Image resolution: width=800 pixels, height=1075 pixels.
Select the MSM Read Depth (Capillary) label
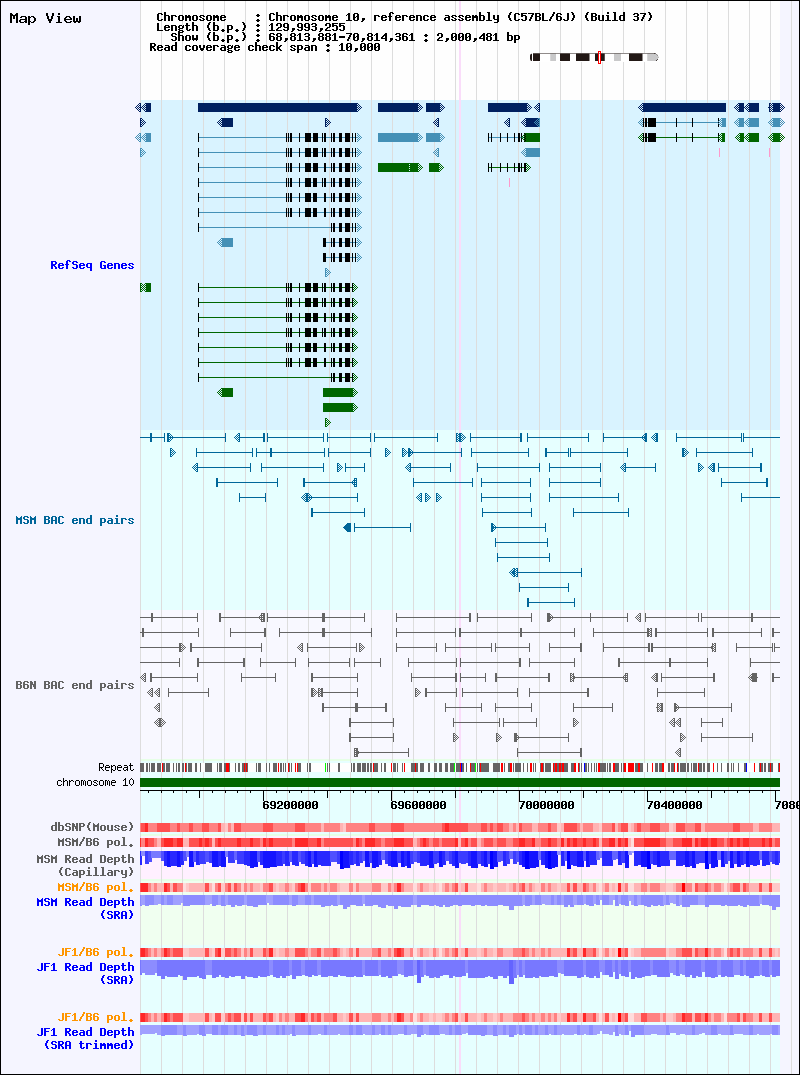pos(86,865)
